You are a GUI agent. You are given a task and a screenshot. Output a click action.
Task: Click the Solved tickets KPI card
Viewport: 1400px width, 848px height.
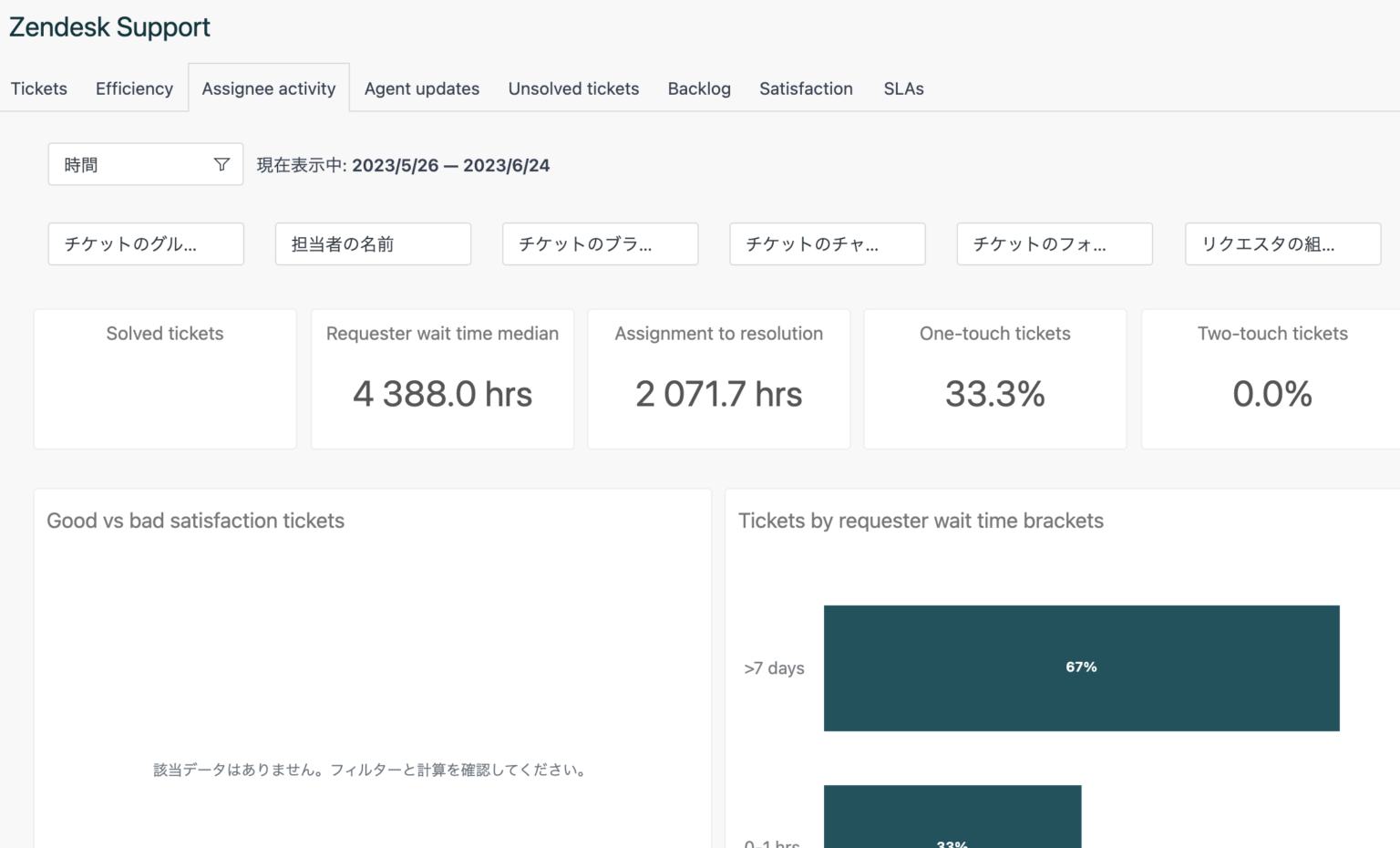164,378
